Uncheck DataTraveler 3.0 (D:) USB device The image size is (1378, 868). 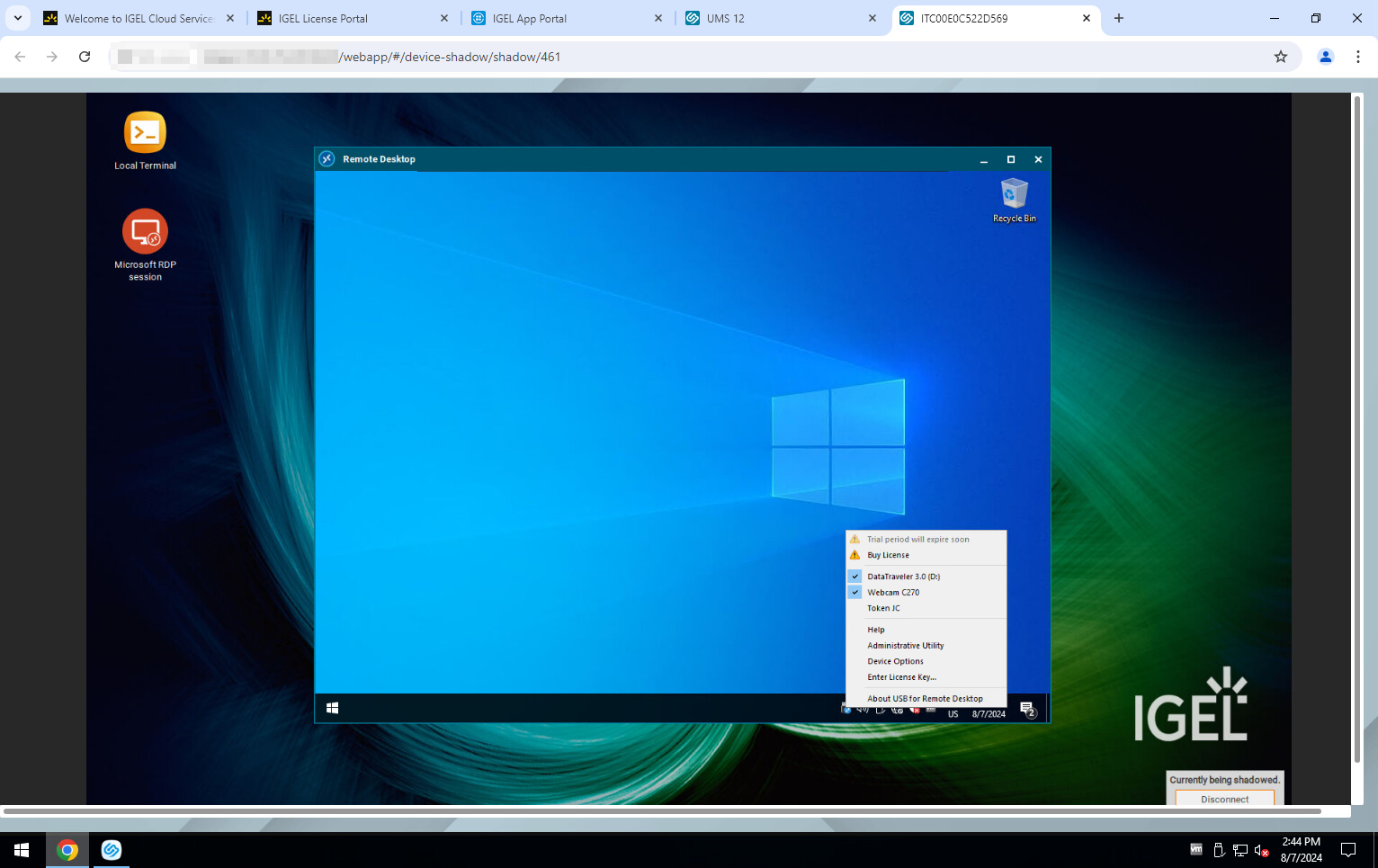tap(903, 577)
